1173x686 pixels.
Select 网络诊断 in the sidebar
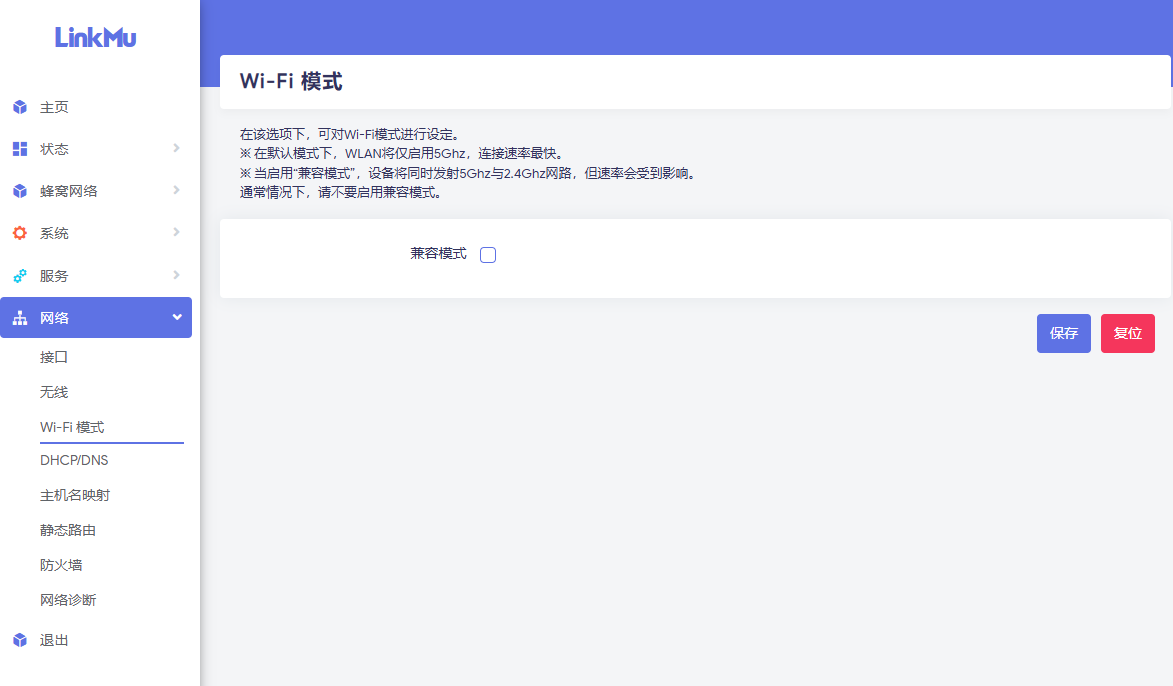pos(68,600)
